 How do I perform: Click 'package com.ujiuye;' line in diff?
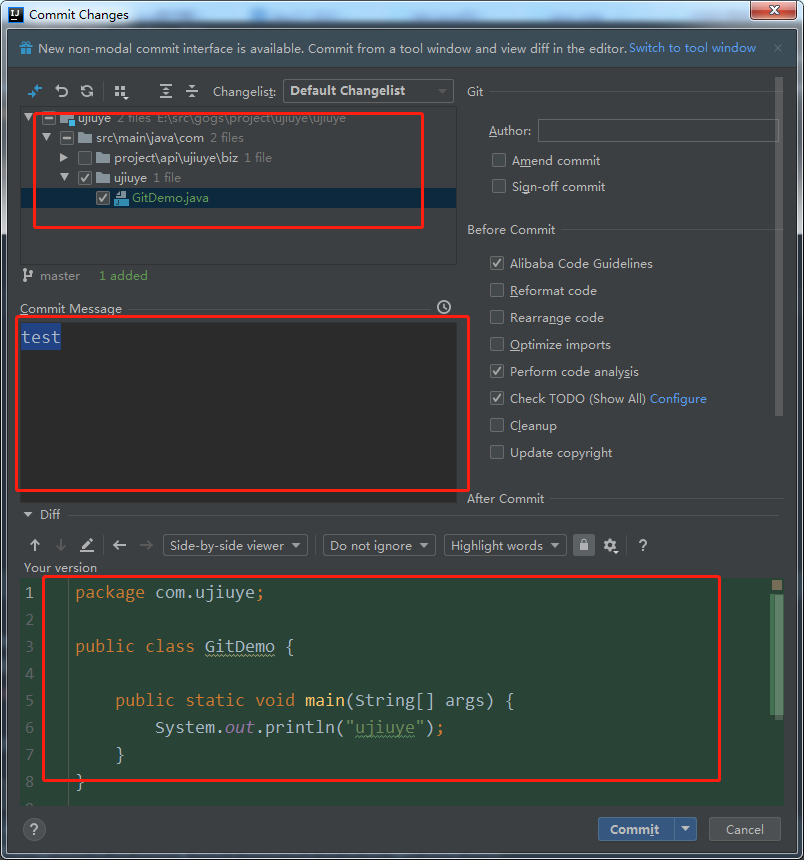169,593
